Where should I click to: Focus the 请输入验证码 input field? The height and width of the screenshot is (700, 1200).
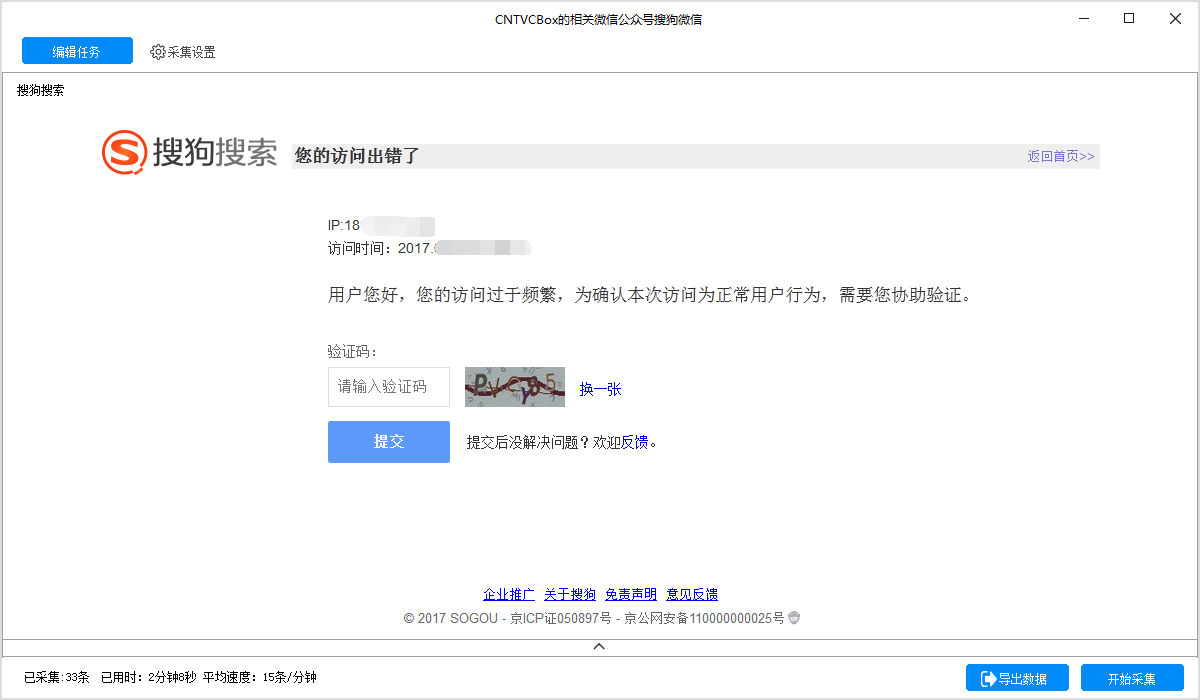389,387
